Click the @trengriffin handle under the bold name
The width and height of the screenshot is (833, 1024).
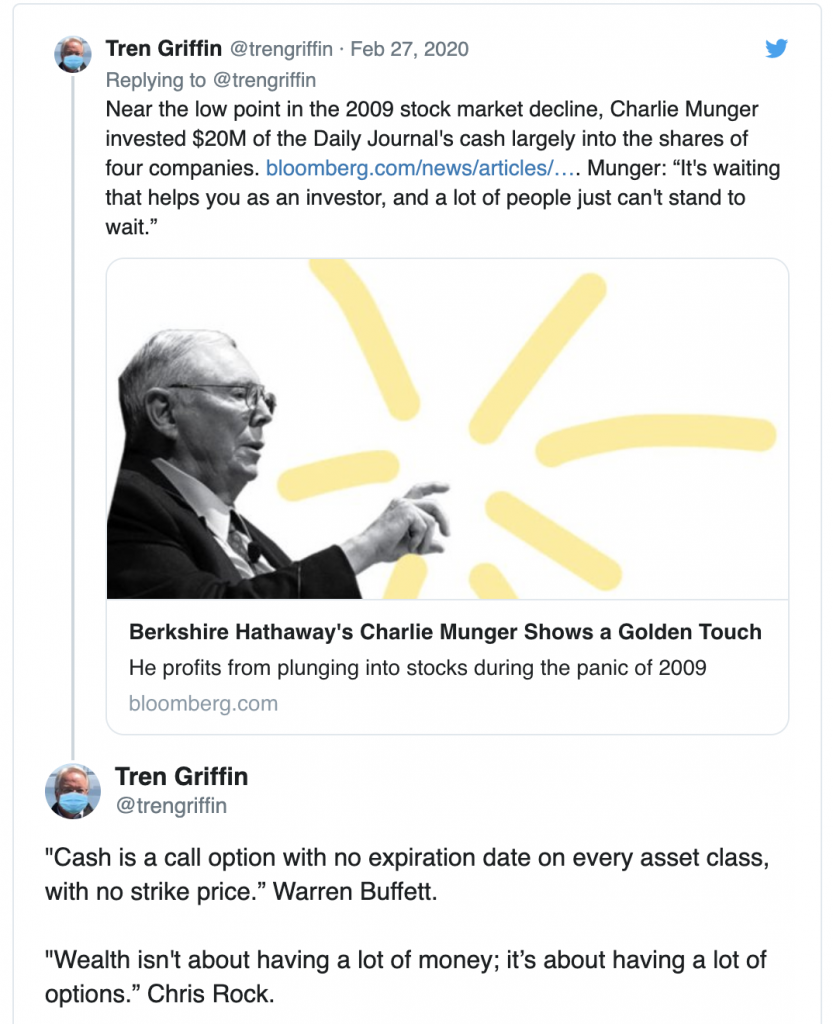point(170,805)
